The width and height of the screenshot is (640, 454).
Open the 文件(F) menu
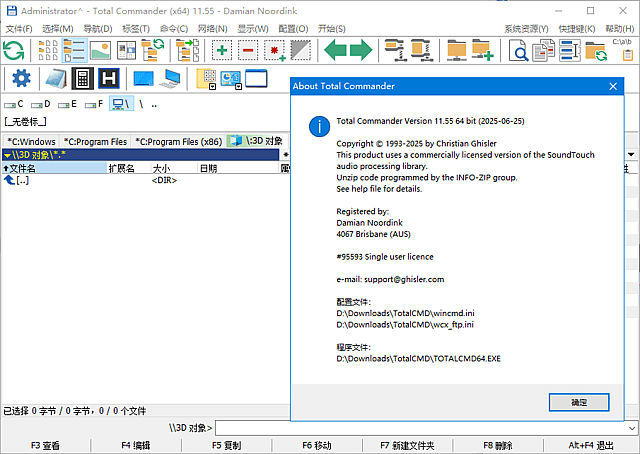19,29
